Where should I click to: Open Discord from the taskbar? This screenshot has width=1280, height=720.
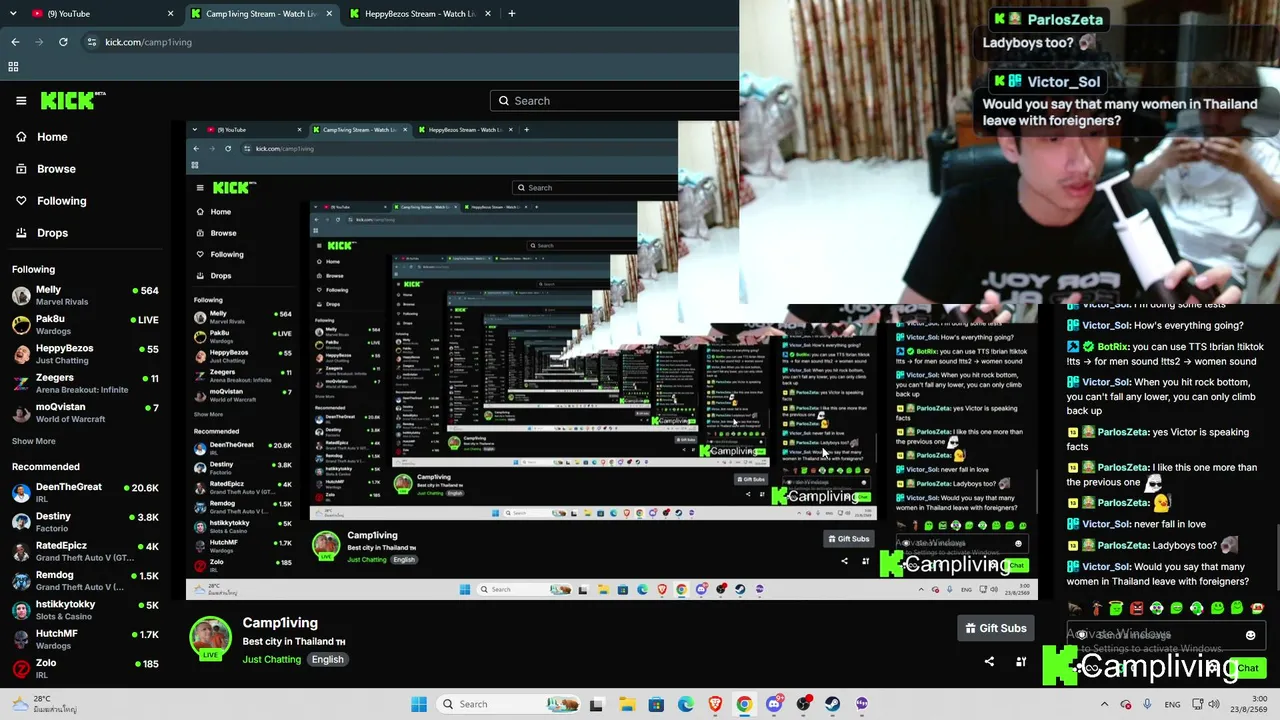click(774, 704)
